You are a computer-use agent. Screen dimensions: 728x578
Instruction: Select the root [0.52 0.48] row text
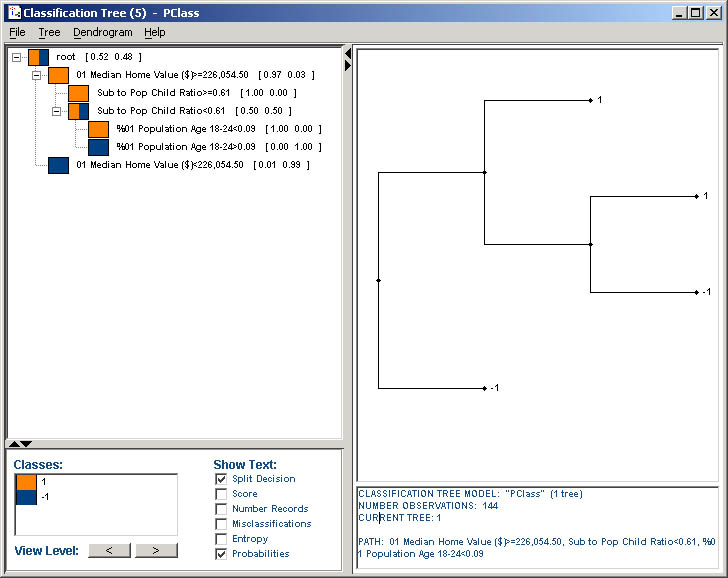pos(99,57)
